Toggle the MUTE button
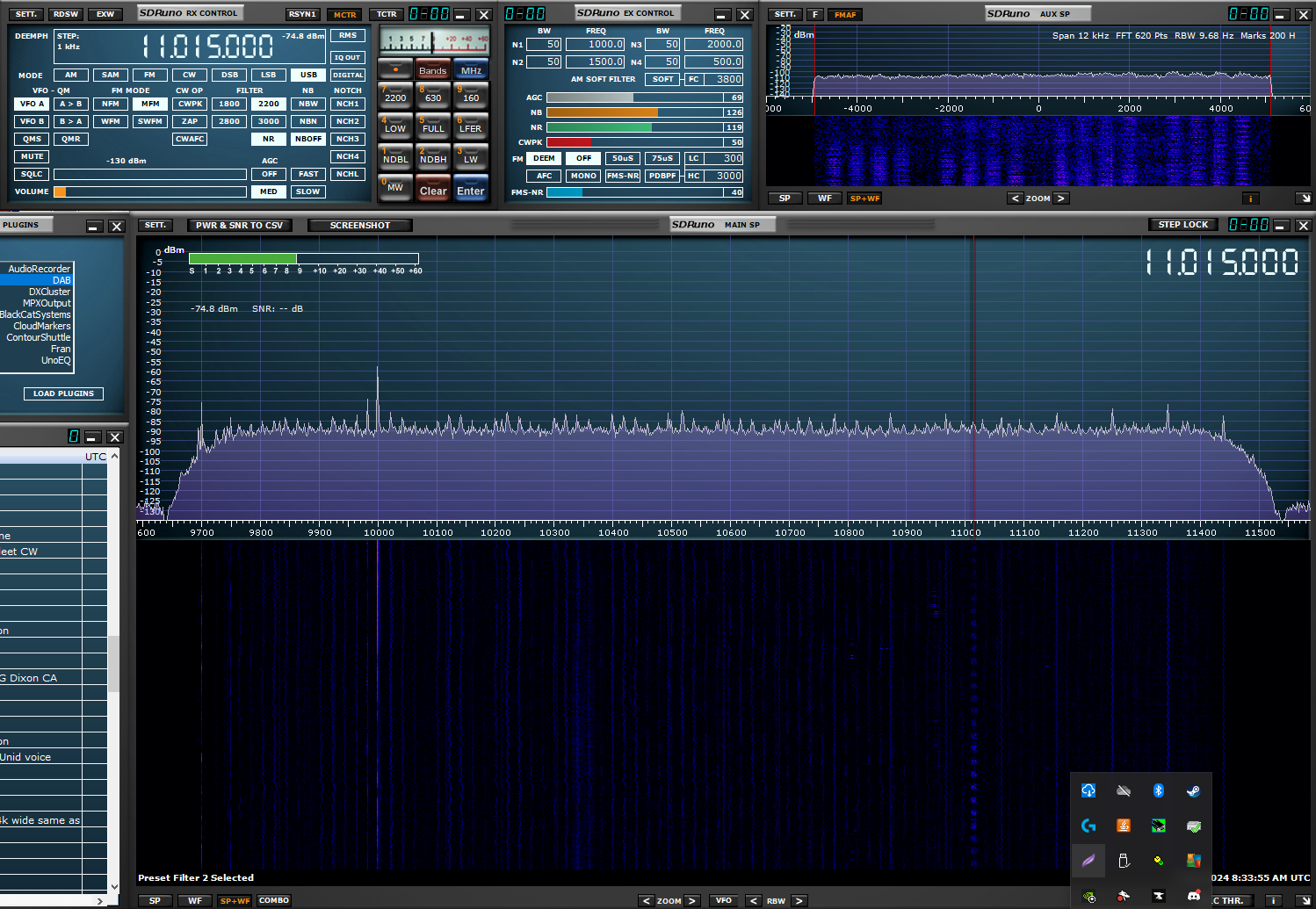 click(x=32, y=156)
